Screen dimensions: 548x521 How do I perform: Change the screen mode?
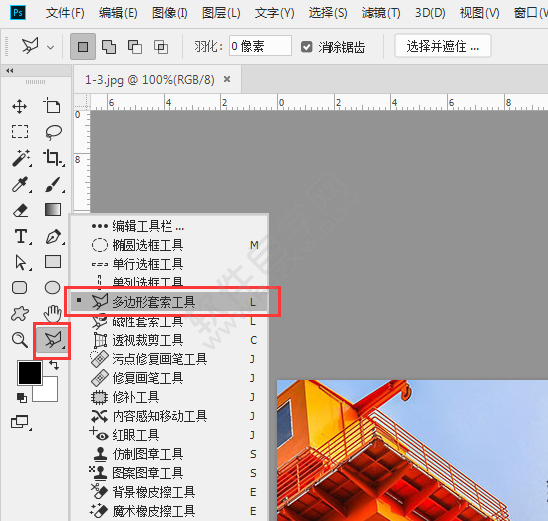click(x=20, y=422)
